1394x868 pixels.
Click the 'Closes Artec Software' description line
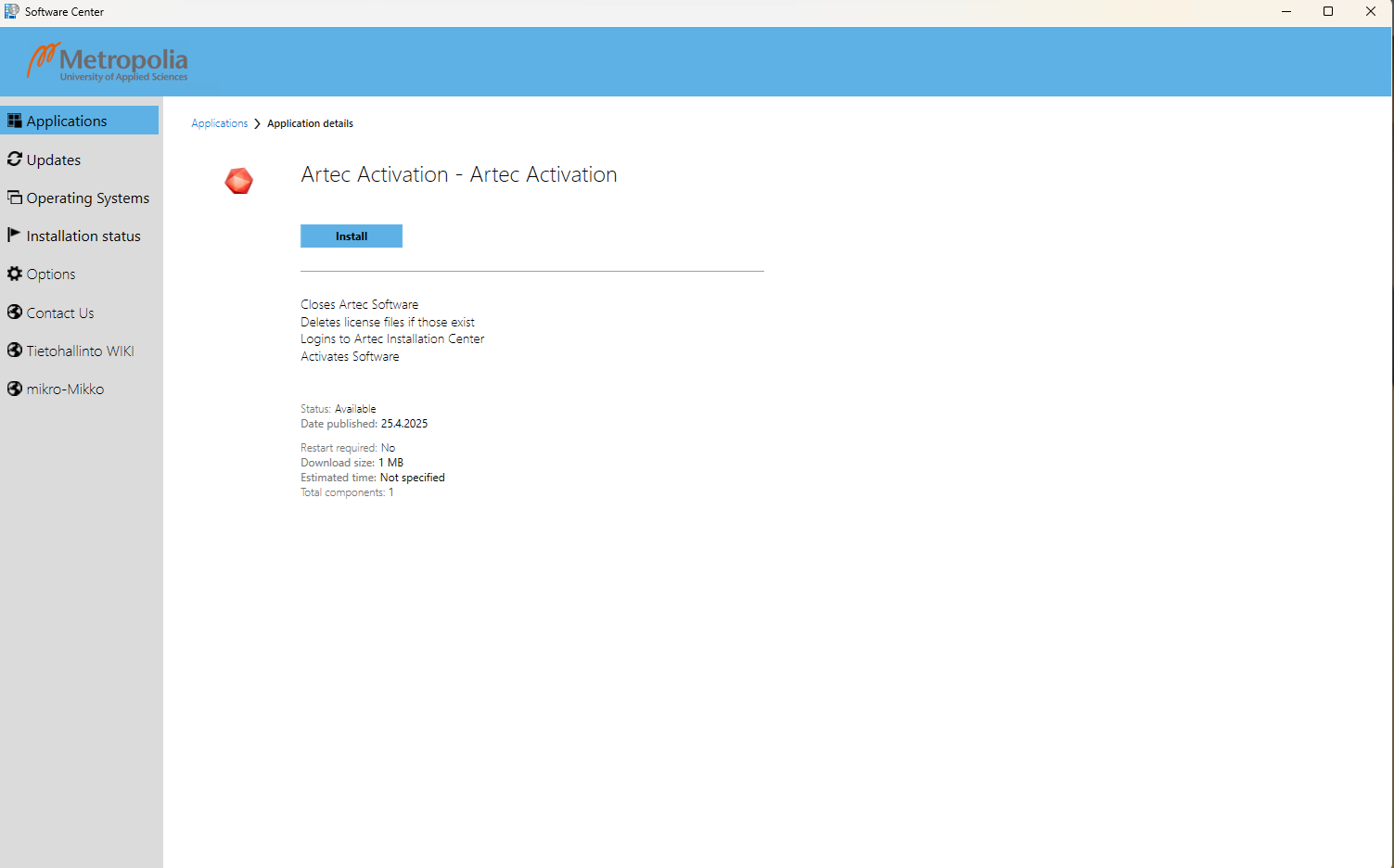tap(359, 304)
